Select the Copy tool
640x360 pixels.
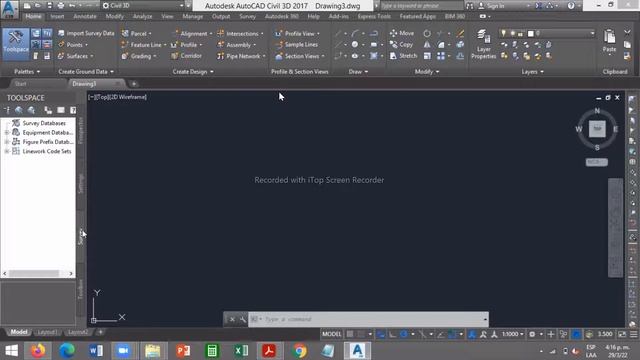pyautogui.click(x=401, y=44)
